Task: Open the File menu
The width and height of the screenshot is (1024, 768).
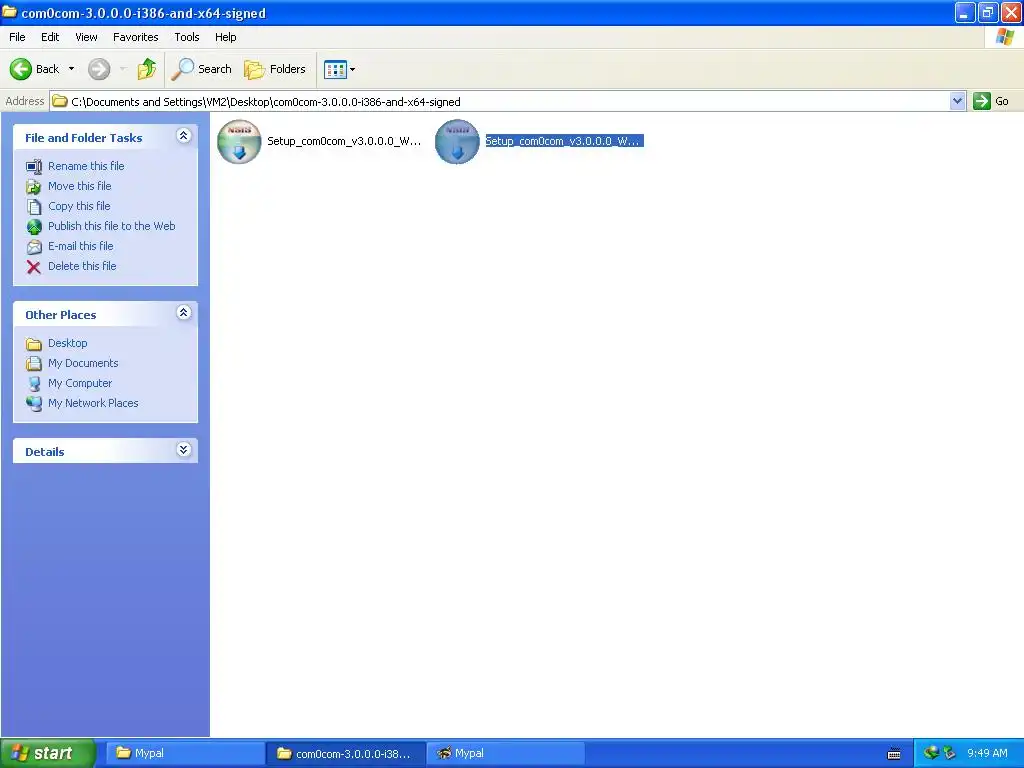Action: coord(17,37)
